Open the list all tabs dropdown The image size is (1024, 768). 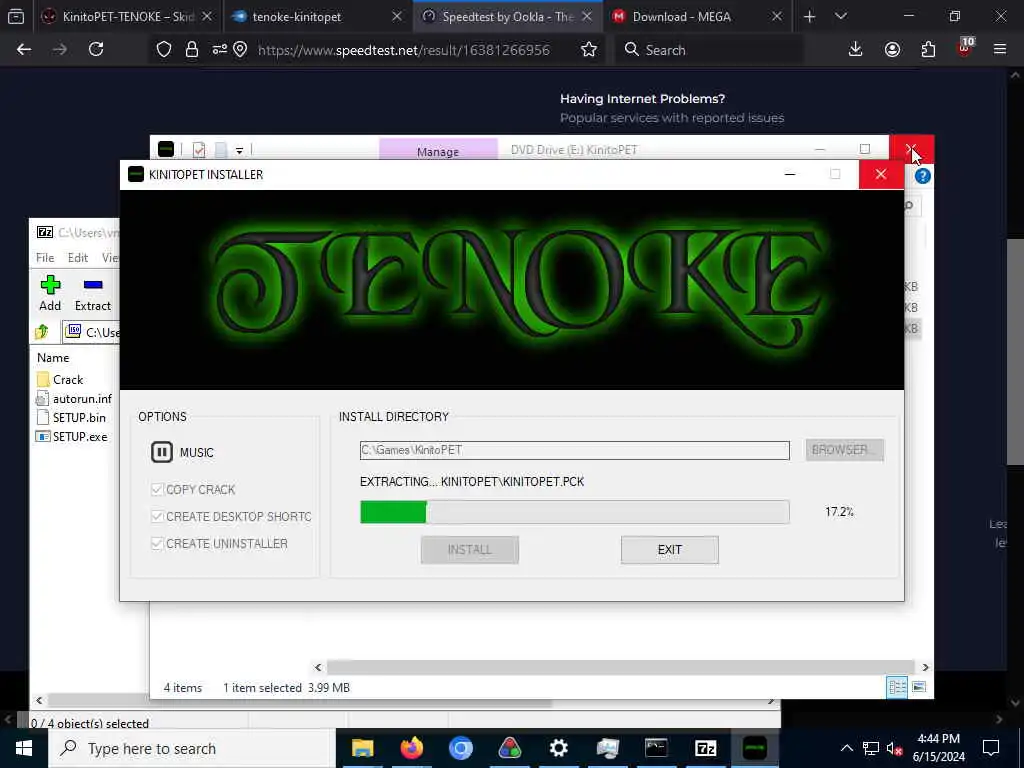(x=841, y=16)
